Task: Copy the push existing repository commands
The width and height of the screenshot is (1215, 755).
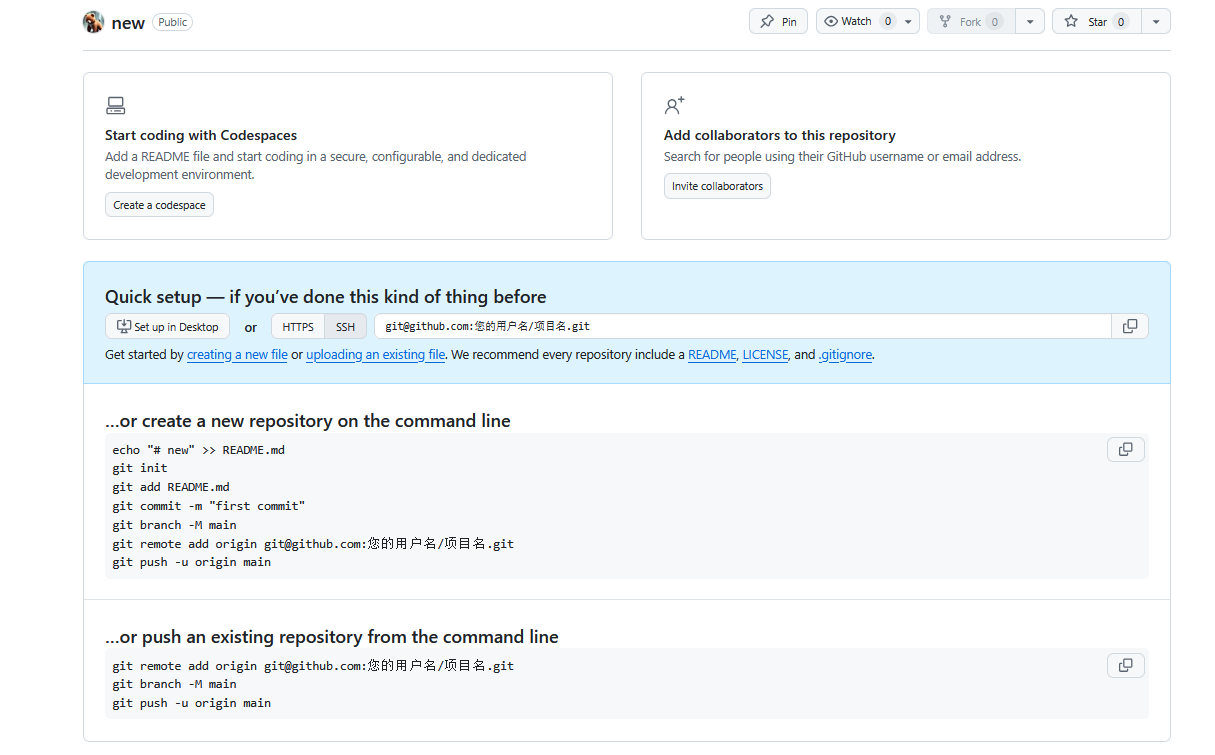Action: pyautogui.click(x=1125, y=665)
